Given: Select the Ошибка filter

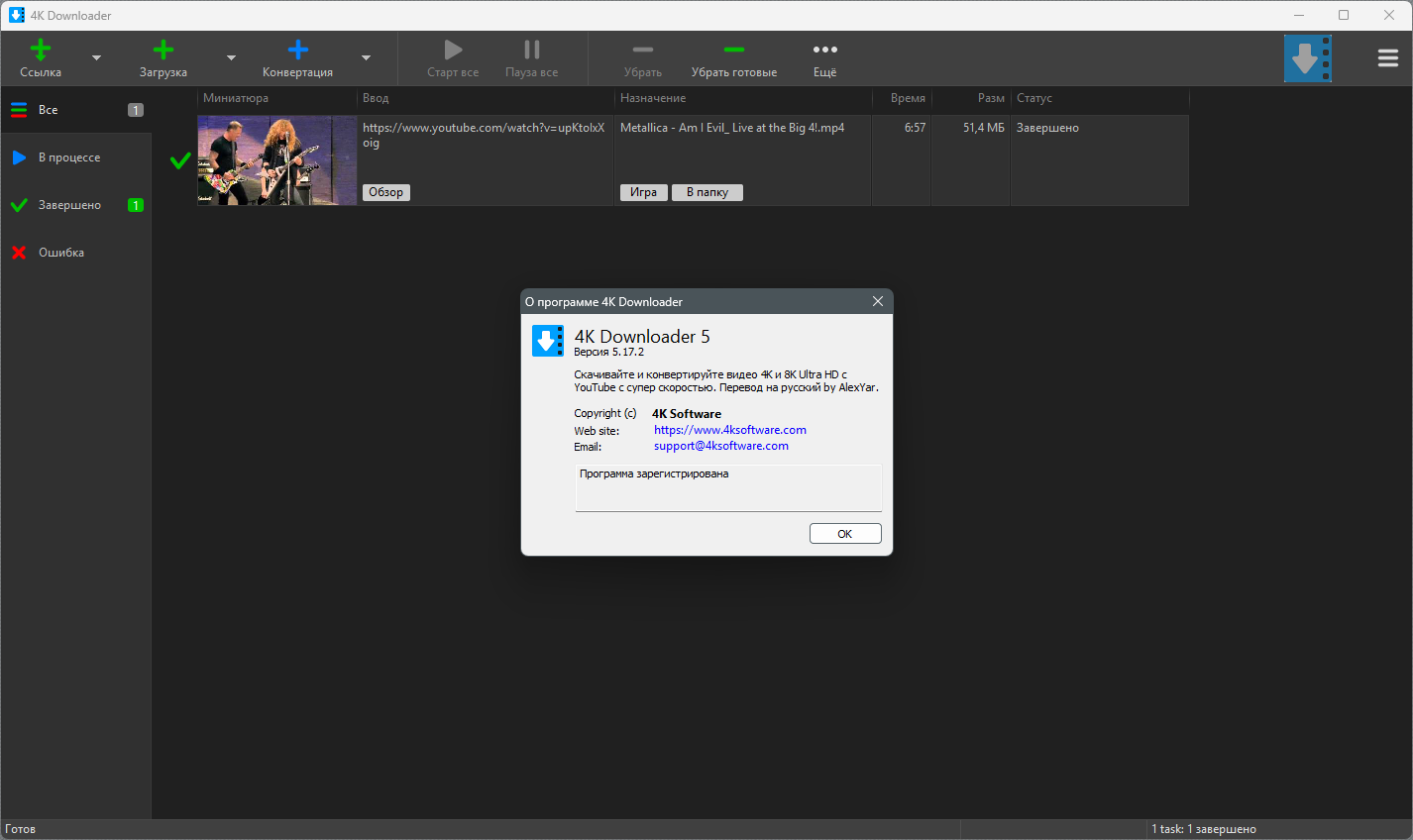Looking at the screenshot, I should tap(76, 253).
